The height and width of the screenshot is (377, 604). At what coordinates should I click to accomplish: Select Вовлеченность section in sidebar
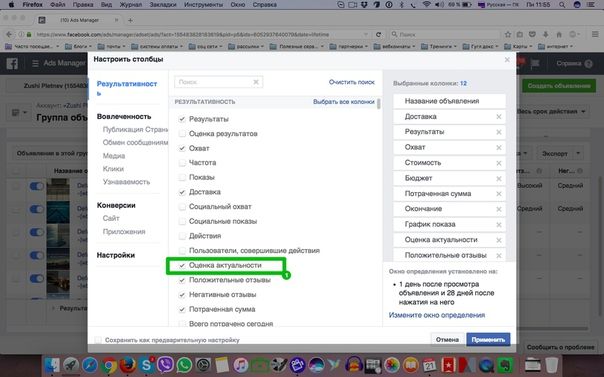[124, 116]
